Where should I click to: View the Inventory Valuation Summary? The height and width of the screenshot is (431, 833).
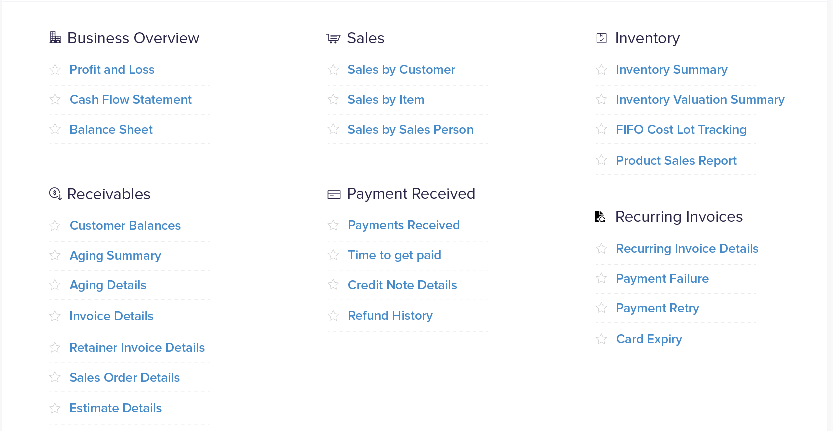(700, 100)
